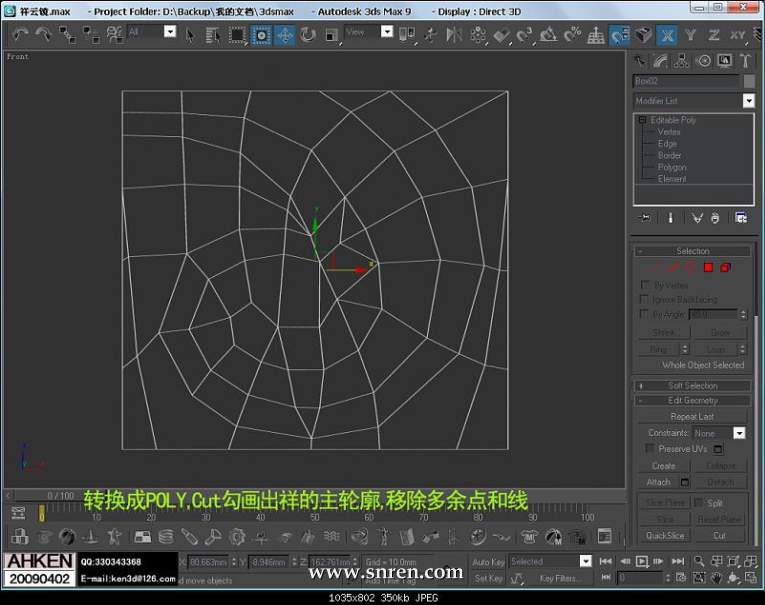765x605 pixels.
Task: Click the object color swatch beside name
Action: click(x=749, y=81)
